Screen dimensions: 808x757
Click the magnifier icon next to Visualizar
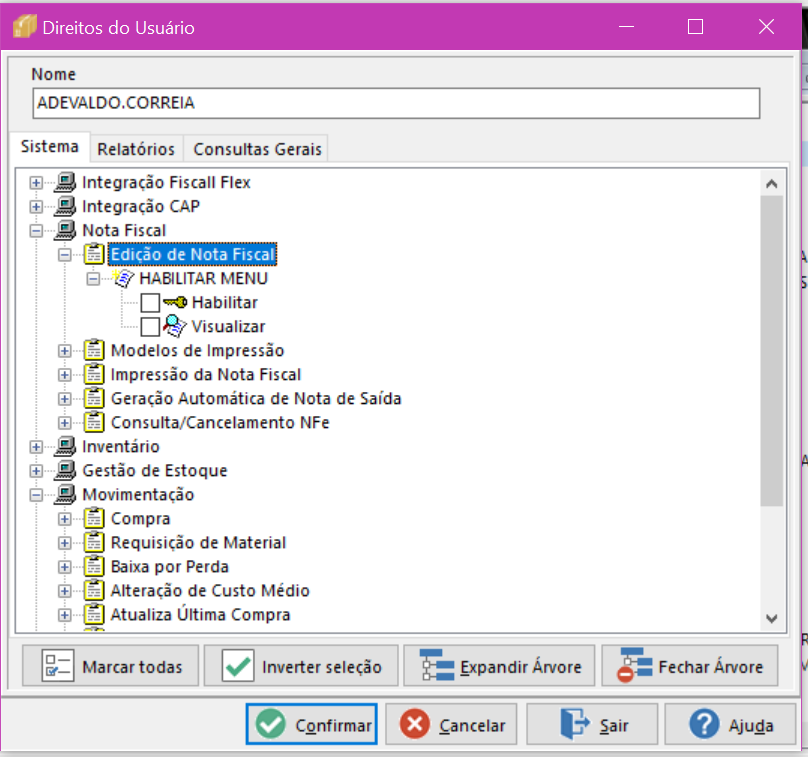175,326
